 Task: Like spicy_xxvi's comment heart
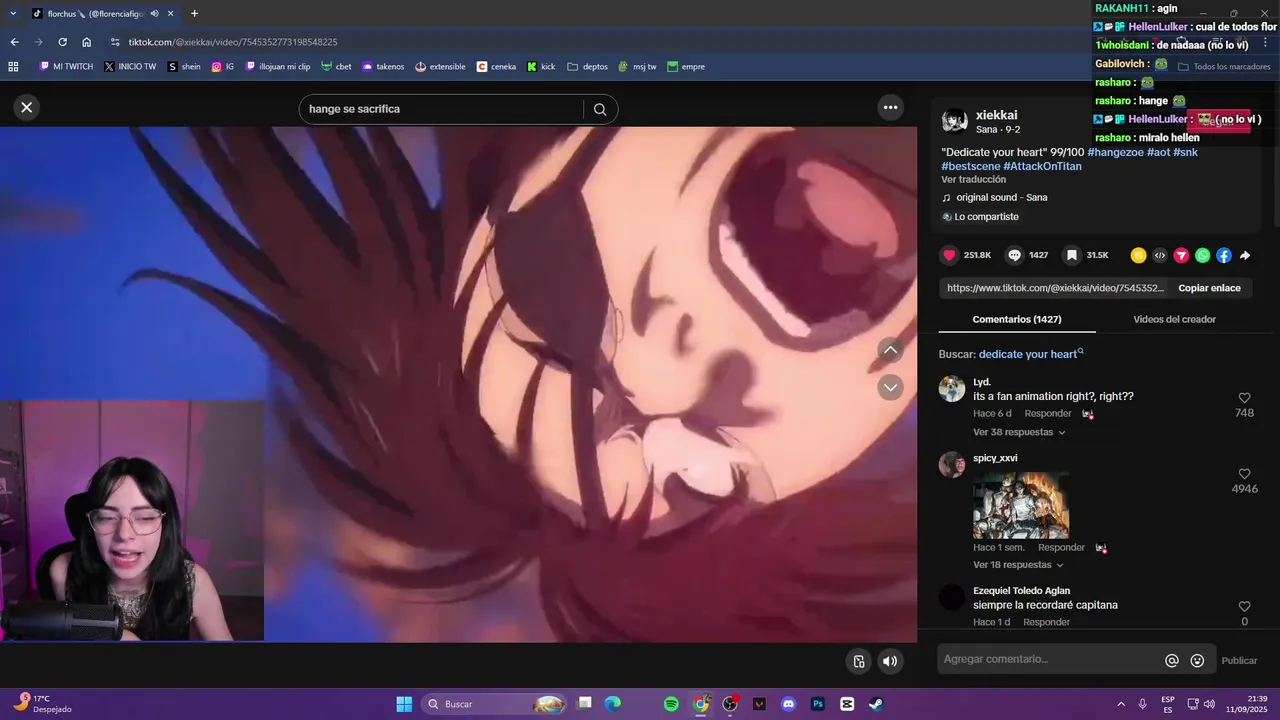[1244, 474]
